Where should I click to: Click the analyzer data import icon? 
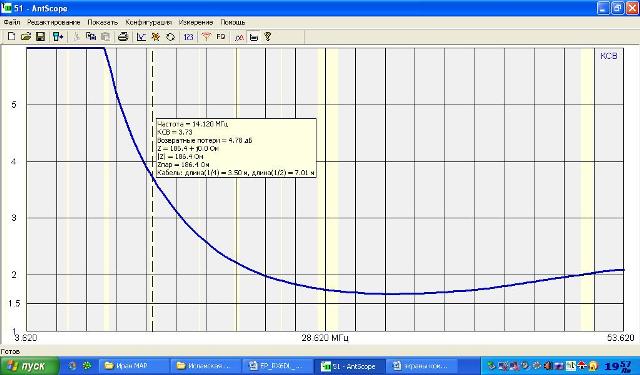coord(58,37)
